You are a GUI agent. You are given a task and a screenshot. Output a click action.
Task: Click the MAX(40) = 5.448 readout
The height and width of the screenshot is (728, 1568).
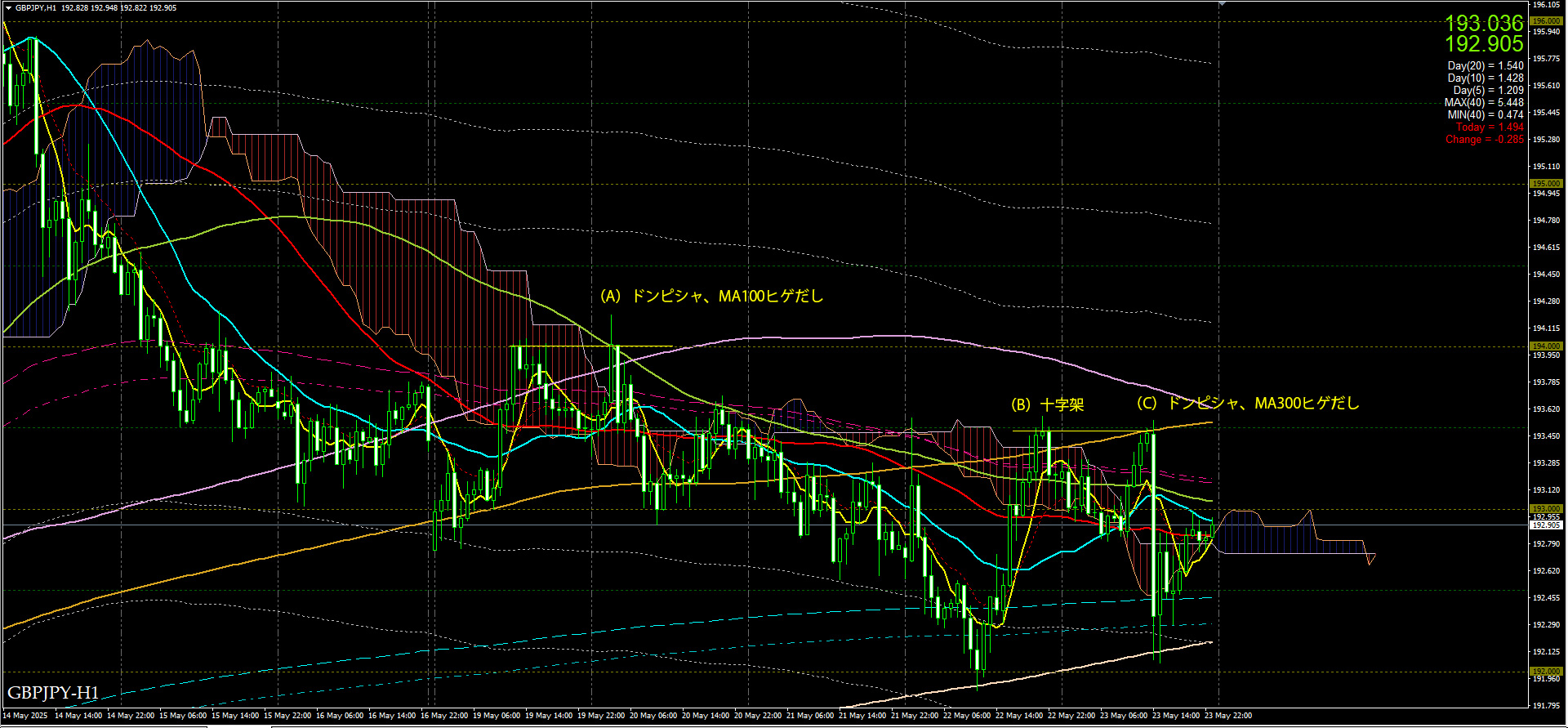pos(1484,102)
